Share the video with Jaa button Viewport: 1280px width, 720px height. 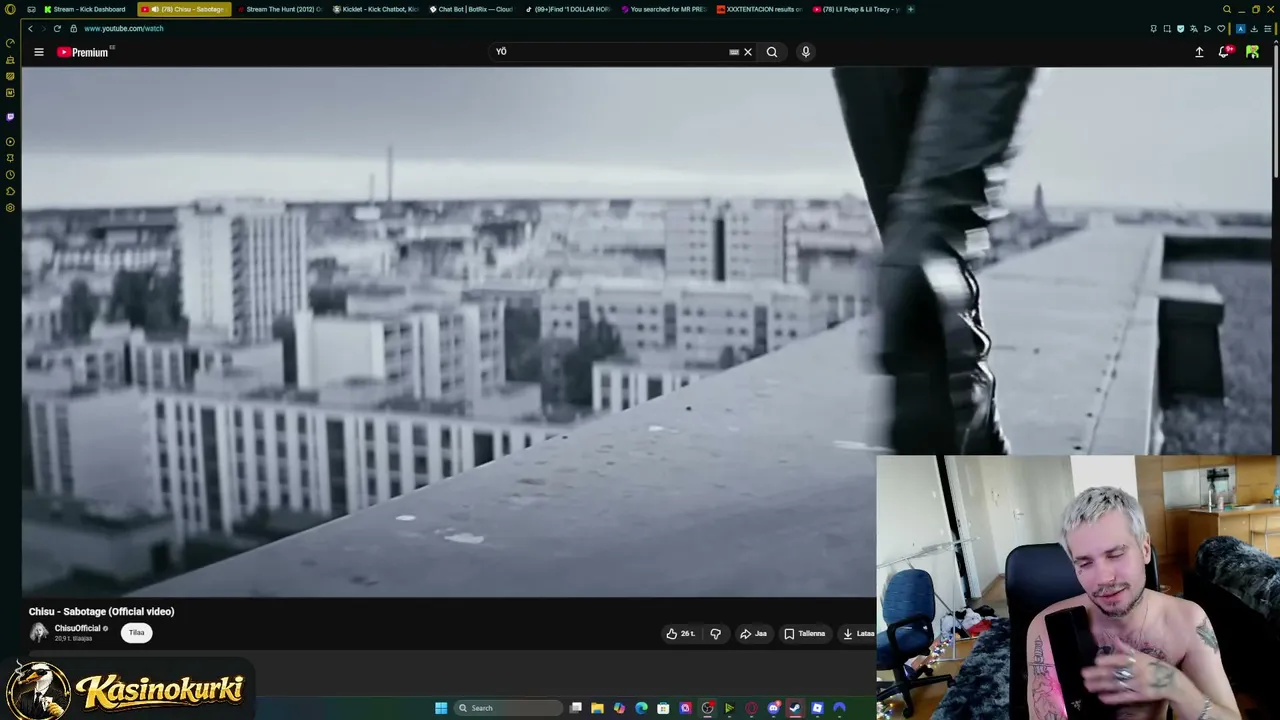click(753, 633)
